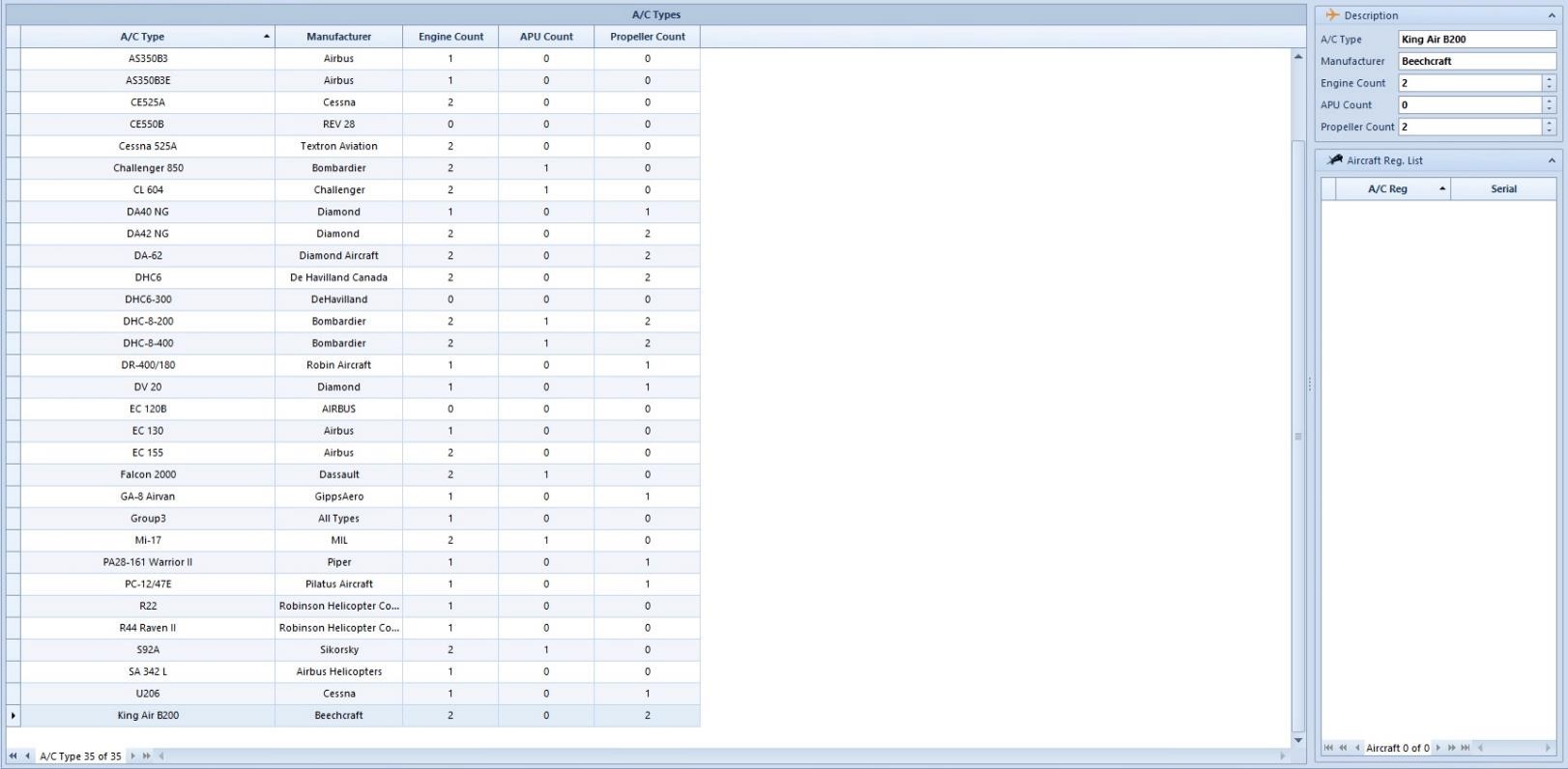Click into the APU Count field

pyautogui.click(x=1470, y=105)
